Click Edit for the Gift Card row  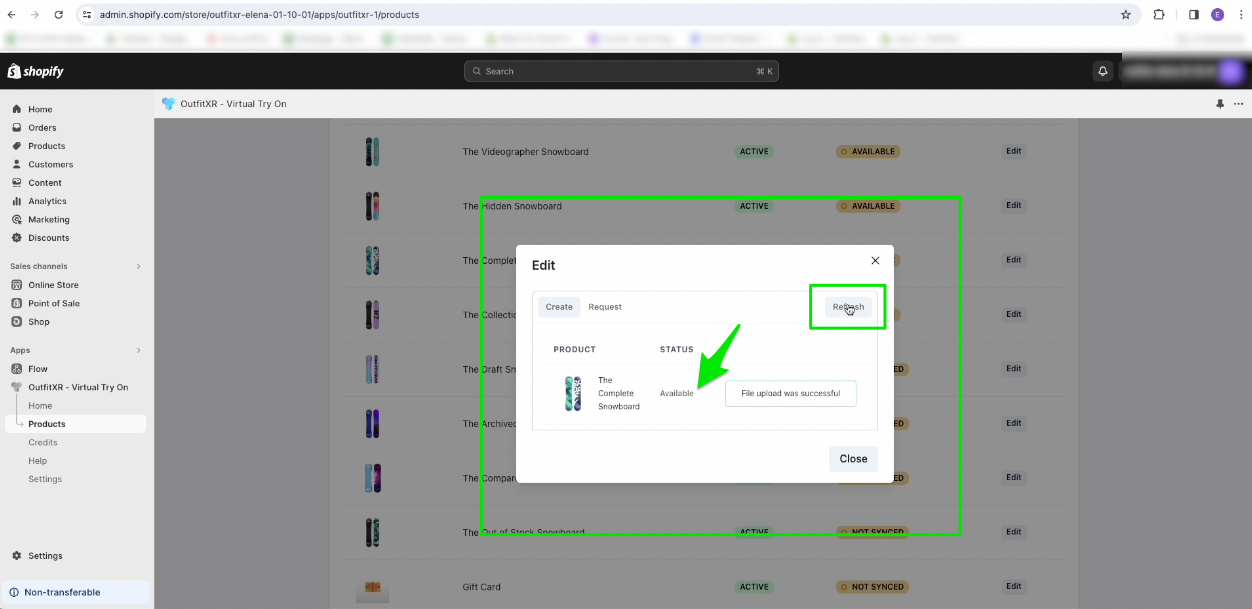point(1014,587)
